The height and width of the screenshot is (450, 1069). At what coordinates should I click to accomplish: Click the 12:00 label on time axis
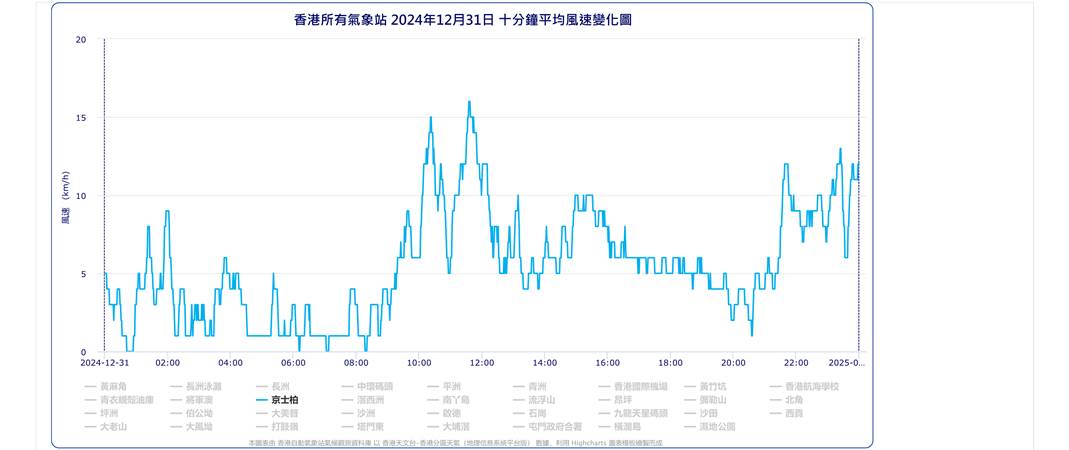point(482,362)
